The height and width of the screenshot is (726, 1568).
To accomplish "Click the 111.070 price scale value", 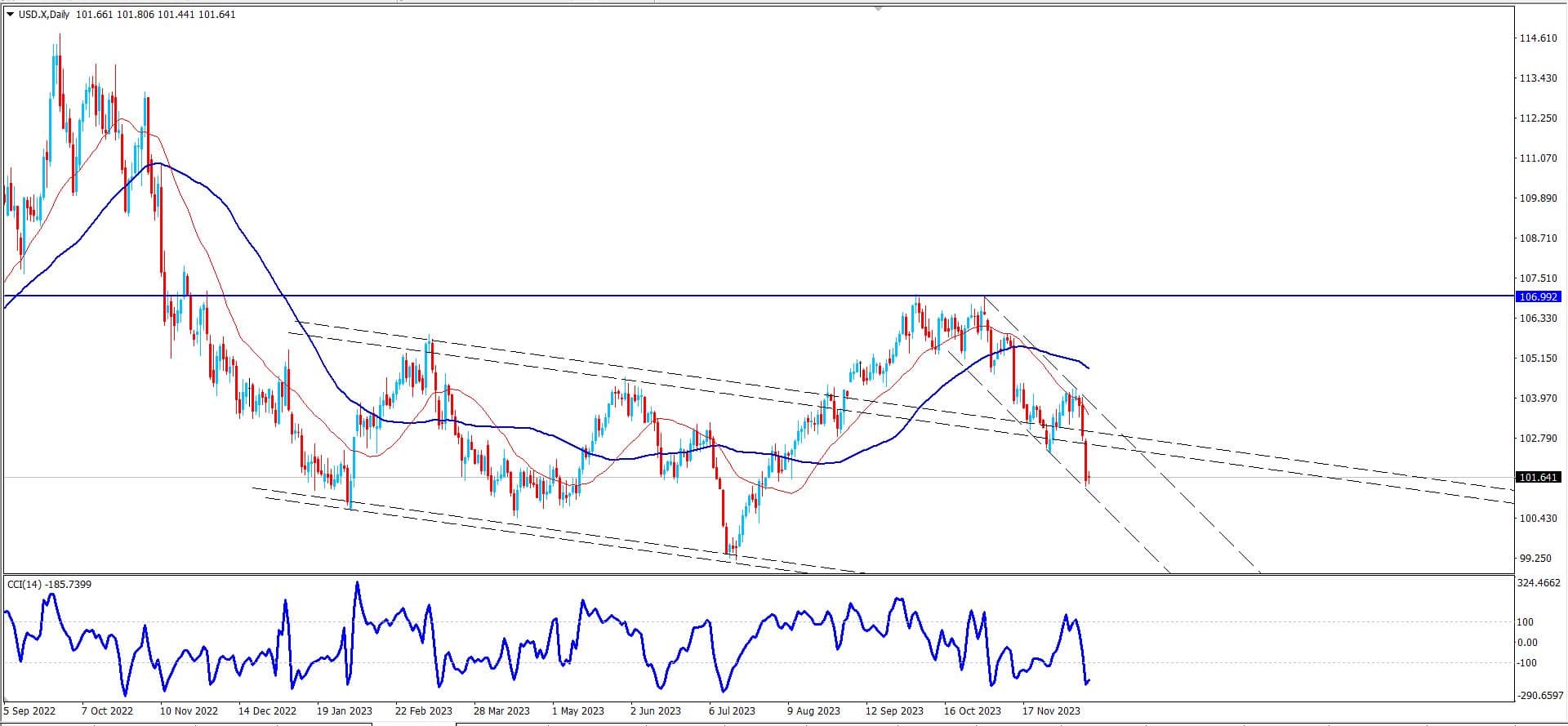I will 1538,158.
